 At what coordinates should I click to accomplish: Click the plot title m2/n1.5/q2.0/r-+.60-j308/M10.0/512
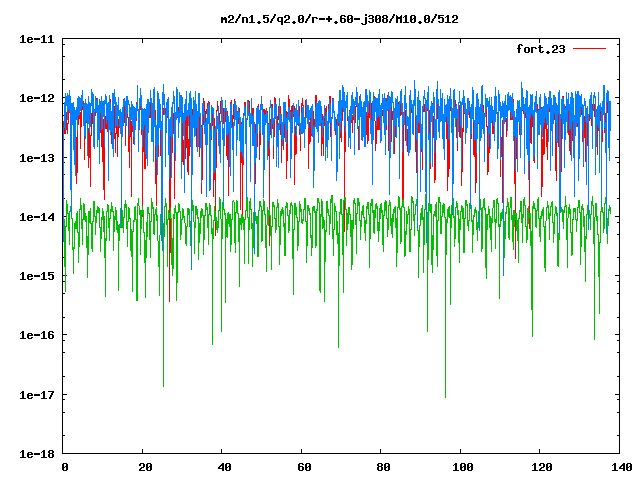point(339,19)
